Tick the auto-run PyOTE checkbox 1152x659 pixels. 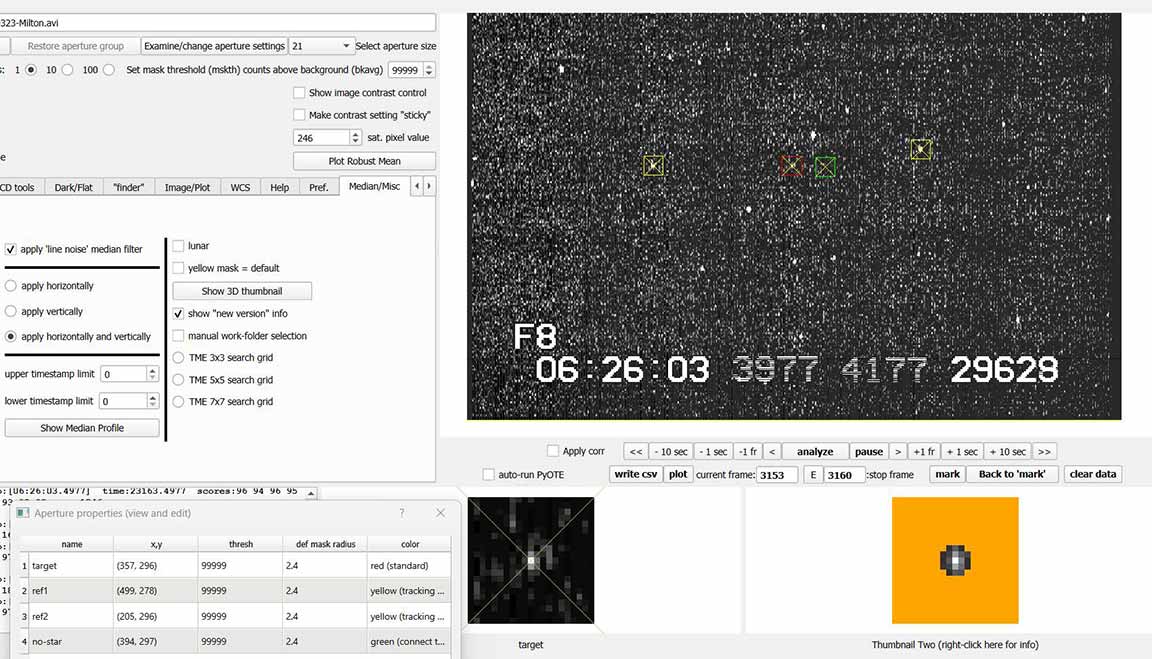coord(489,474)
